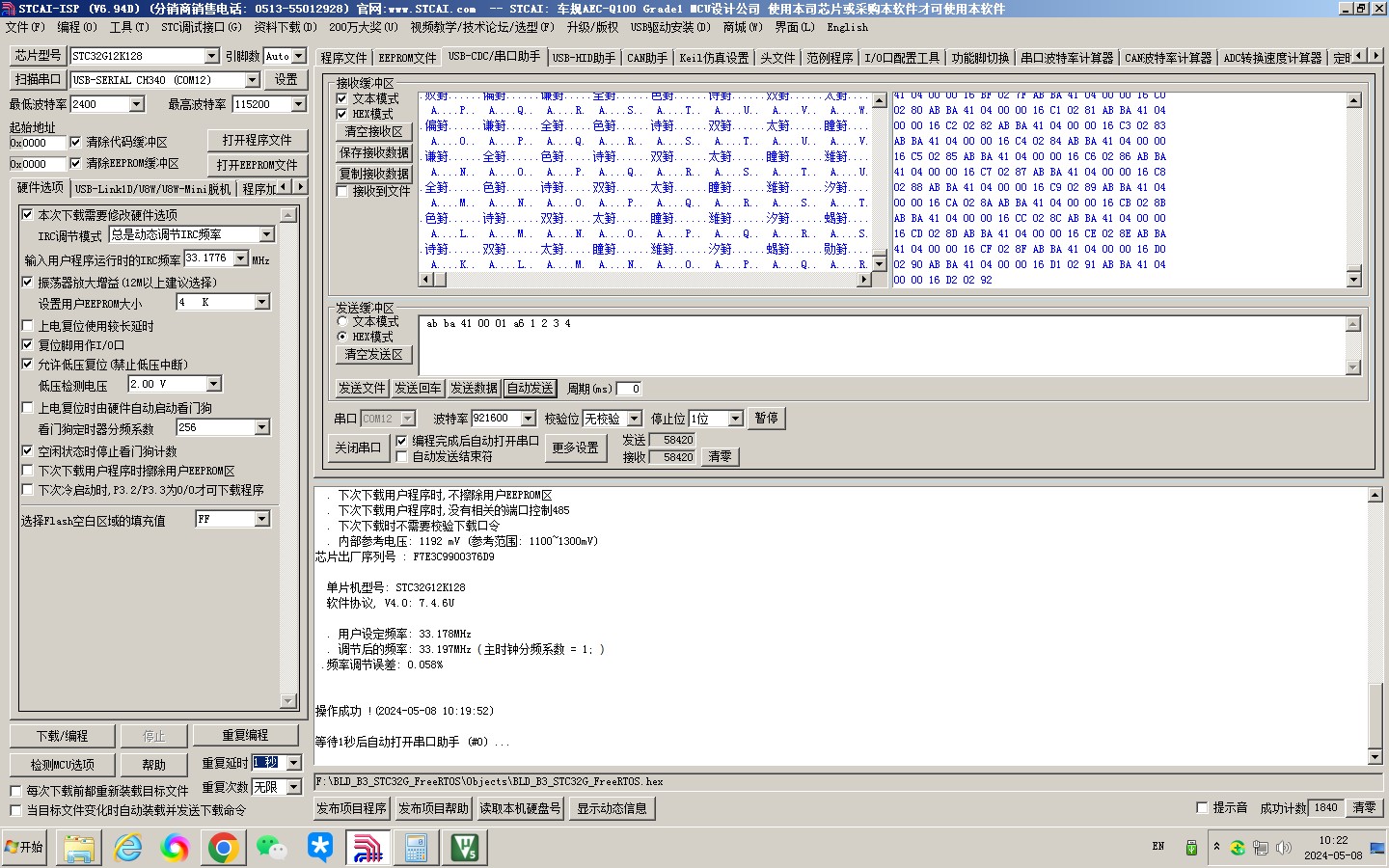Click the green USB safely-remove icon

pos(1191,848)
